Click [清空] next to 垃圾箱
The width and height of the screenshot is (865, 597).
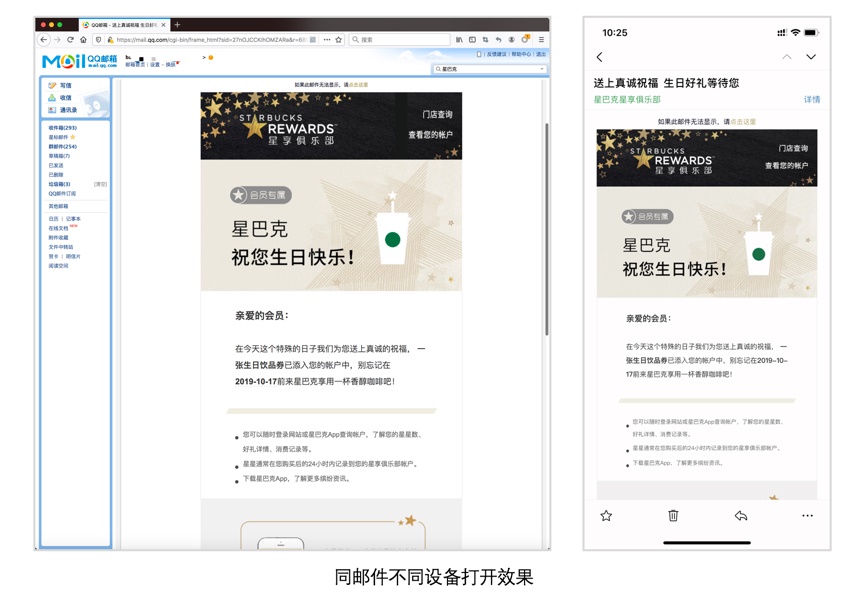[x=100, y=184]
